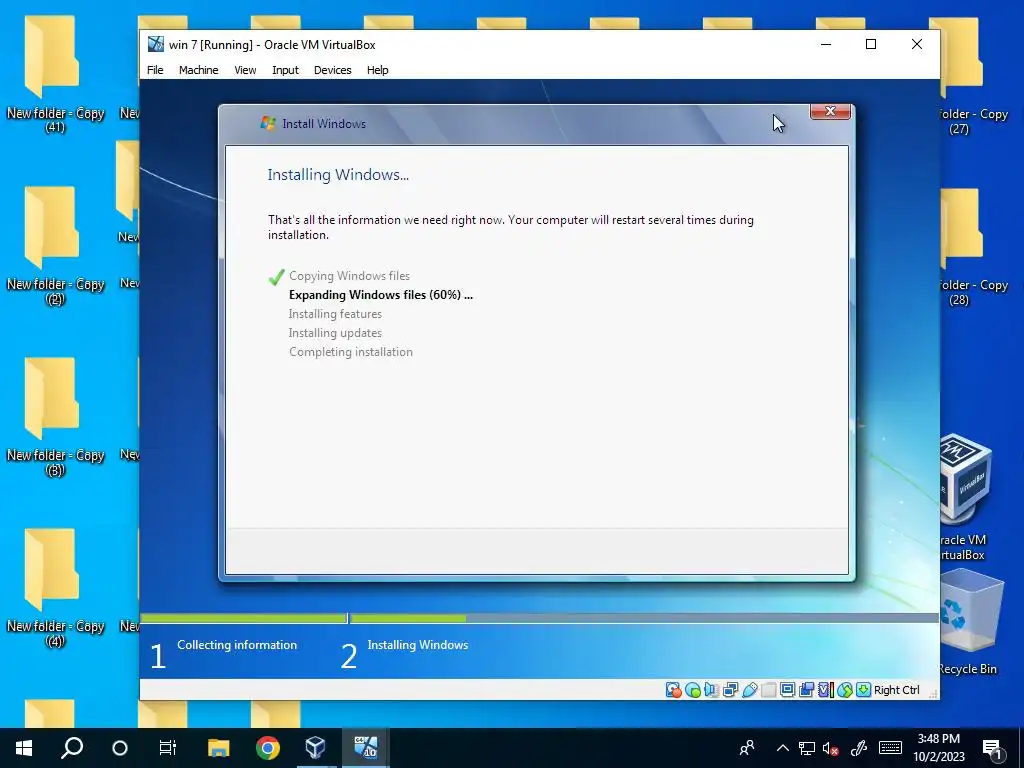The height and width of the screenshot is (768, 1024).
Task: Open the Input menu
Action: 285,70
